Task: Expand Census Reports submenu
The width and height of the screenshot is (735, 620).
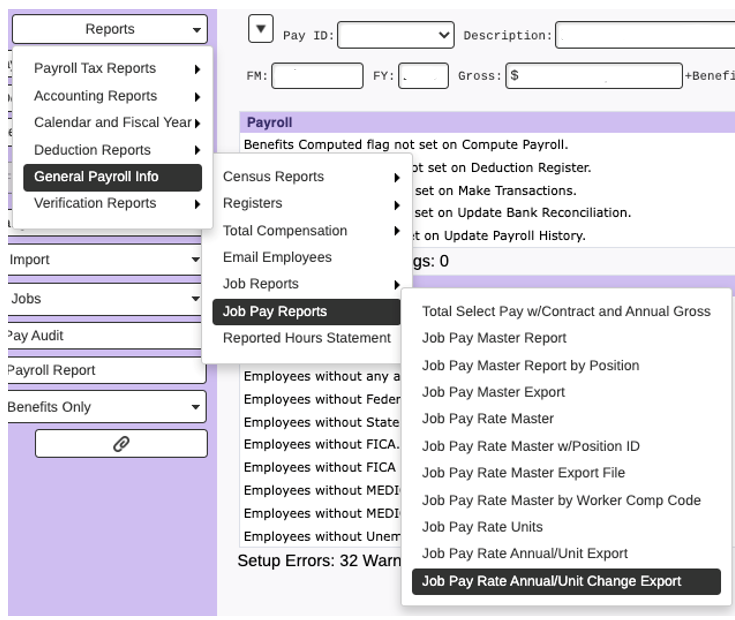Action: (x=307, y=177)
